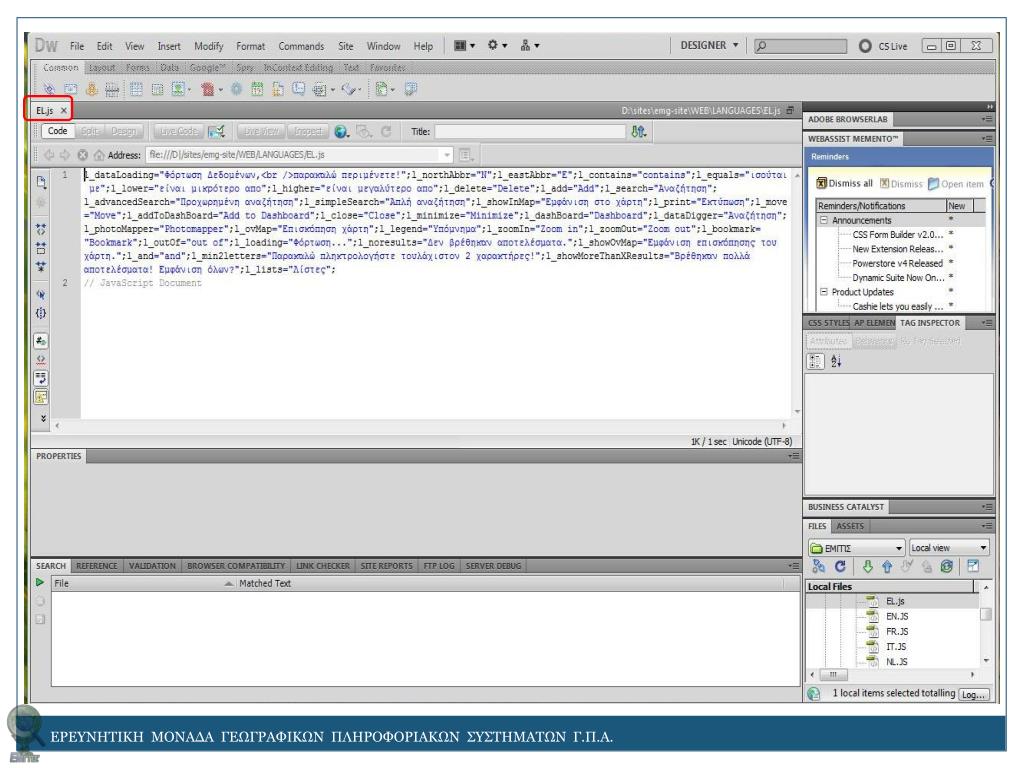The height and width of the screenshot is (768, 1024).
Task: Open the DESIGNER workspace dropdown
Action: [x=709, y=46]
